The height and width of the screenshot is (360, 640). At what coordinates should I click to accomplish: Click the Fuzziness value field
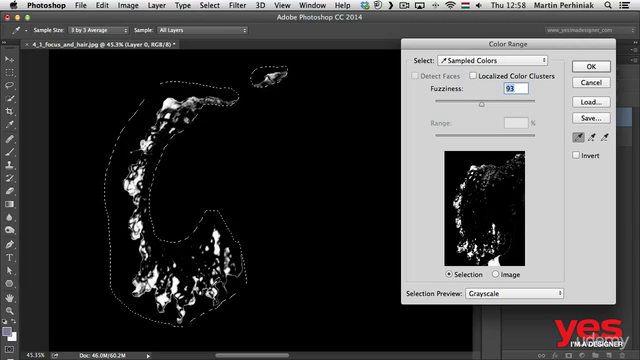[x=516, y=89]
